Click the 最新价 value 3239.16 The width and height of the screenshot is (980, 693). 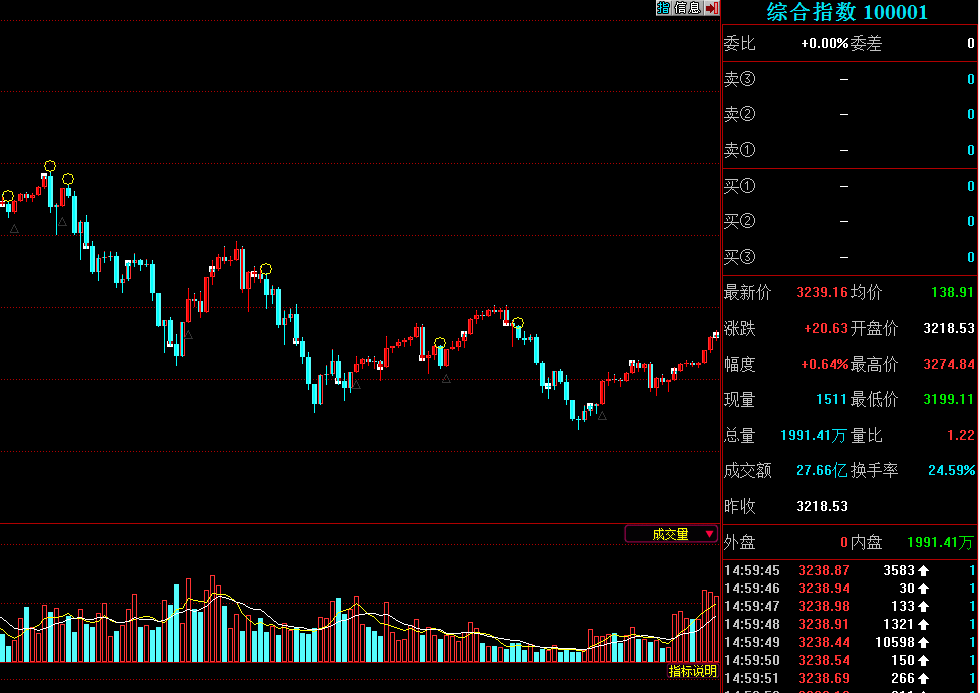[822, 292]
